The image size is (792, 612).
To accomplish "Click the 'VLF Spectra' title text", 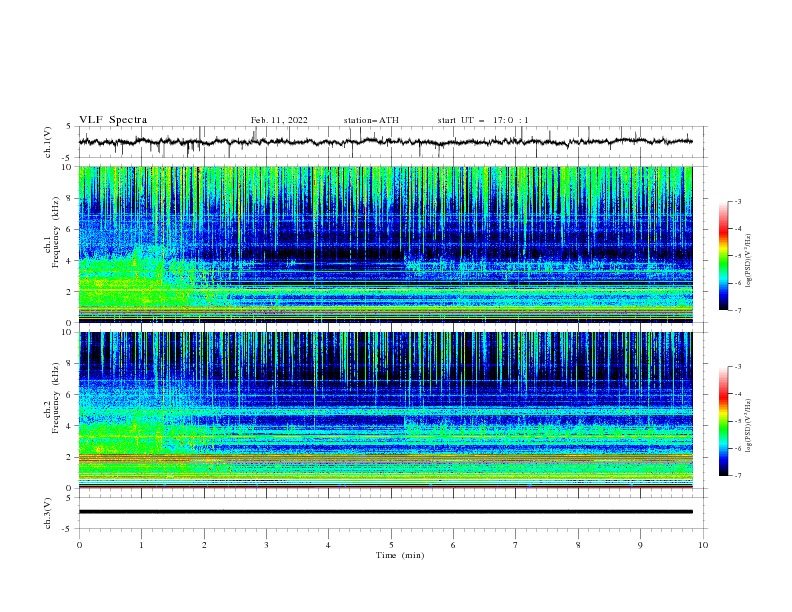I will tap(113, 120).
